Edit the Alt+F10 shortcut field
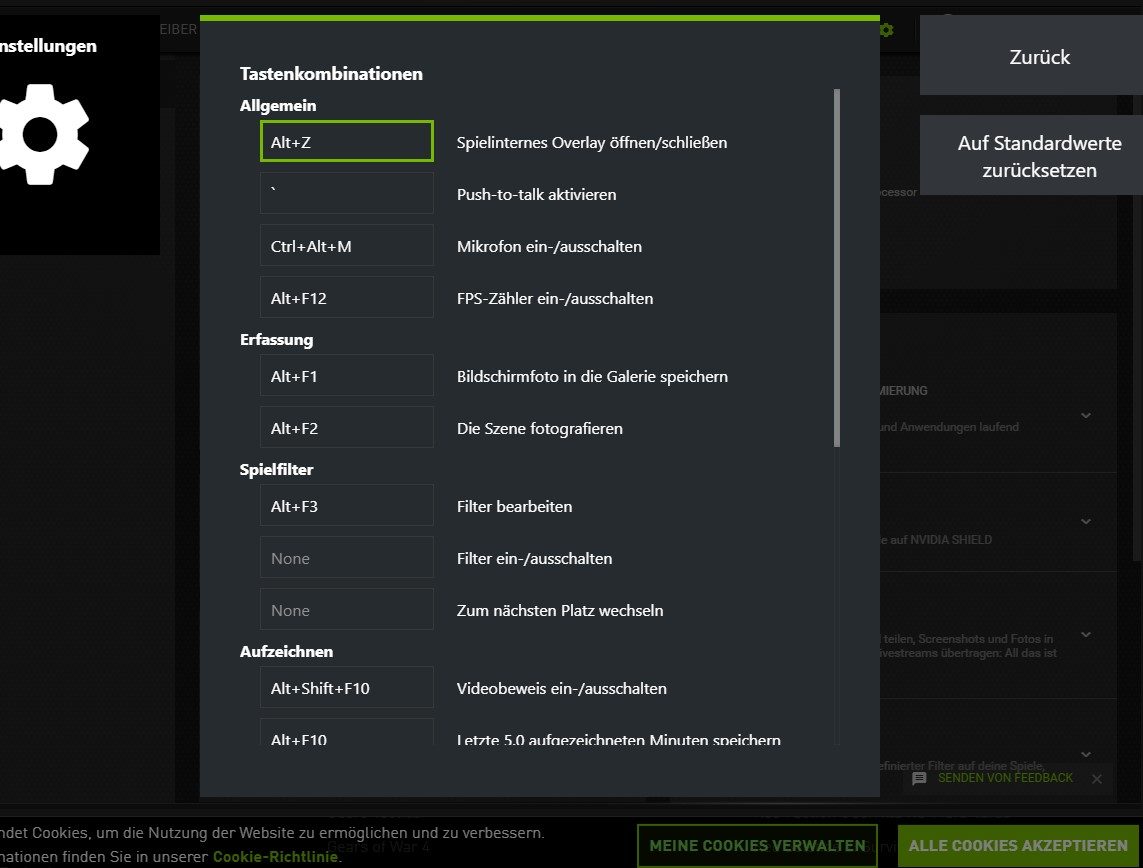 (x=347, y=732)
